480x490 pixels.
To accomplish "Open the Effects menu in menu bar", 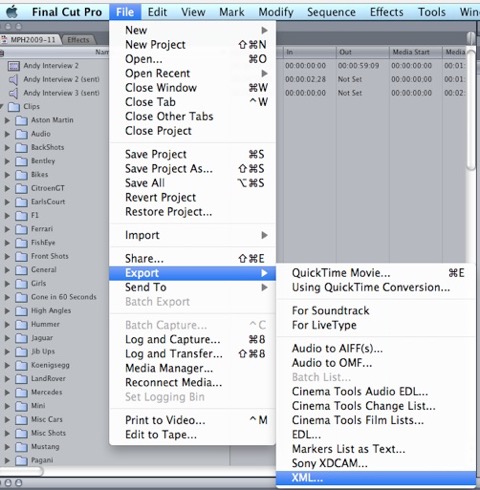I will [x=387, y=12].
